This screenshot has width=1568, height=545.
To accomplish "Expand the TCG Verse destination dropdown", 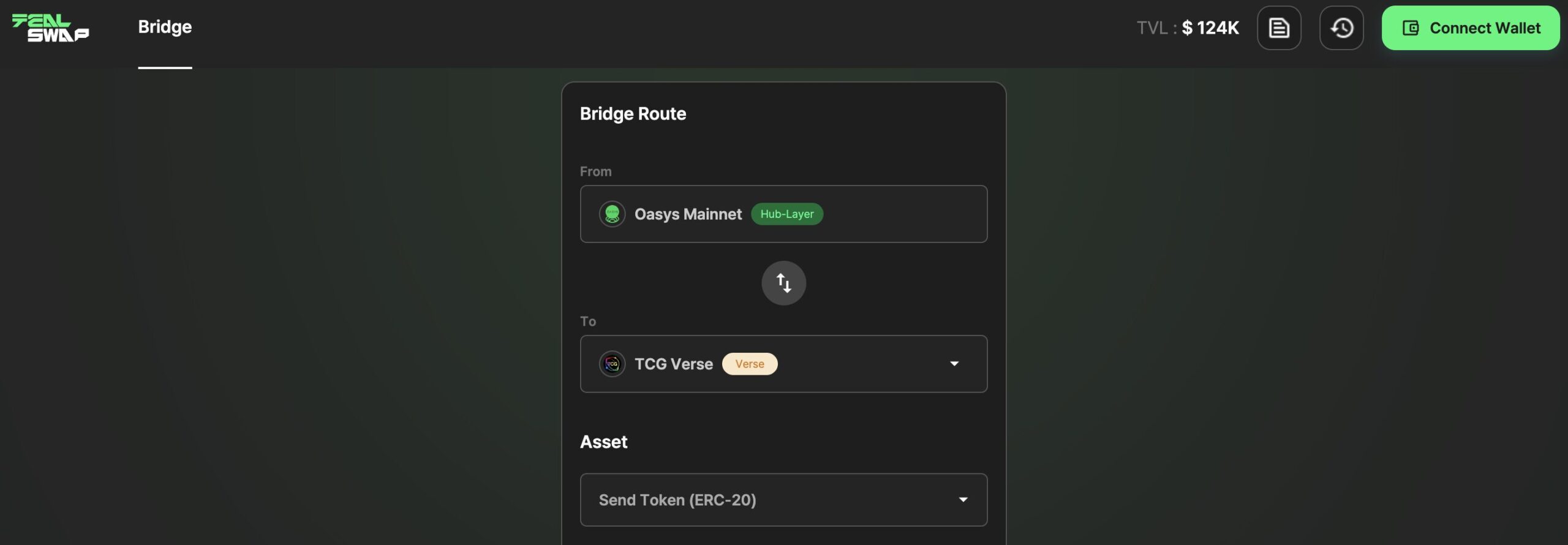I will pos(783,364).
